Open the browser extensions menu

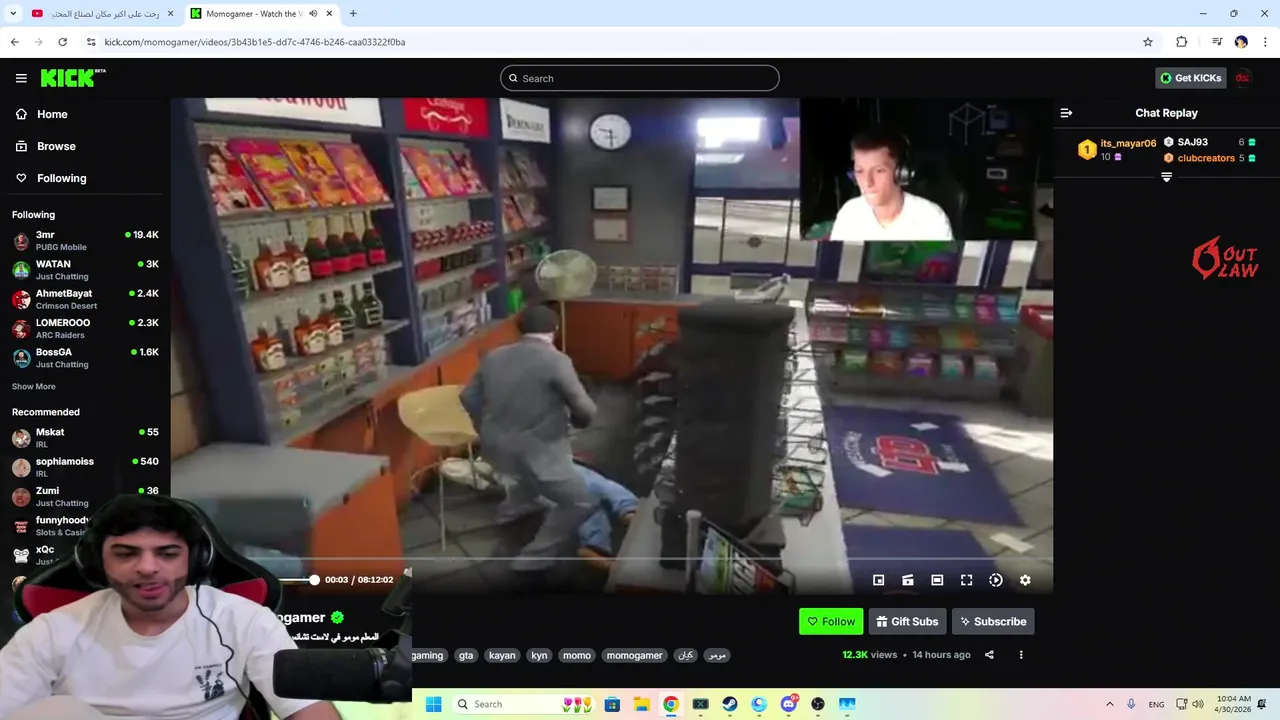[1182, 42]
